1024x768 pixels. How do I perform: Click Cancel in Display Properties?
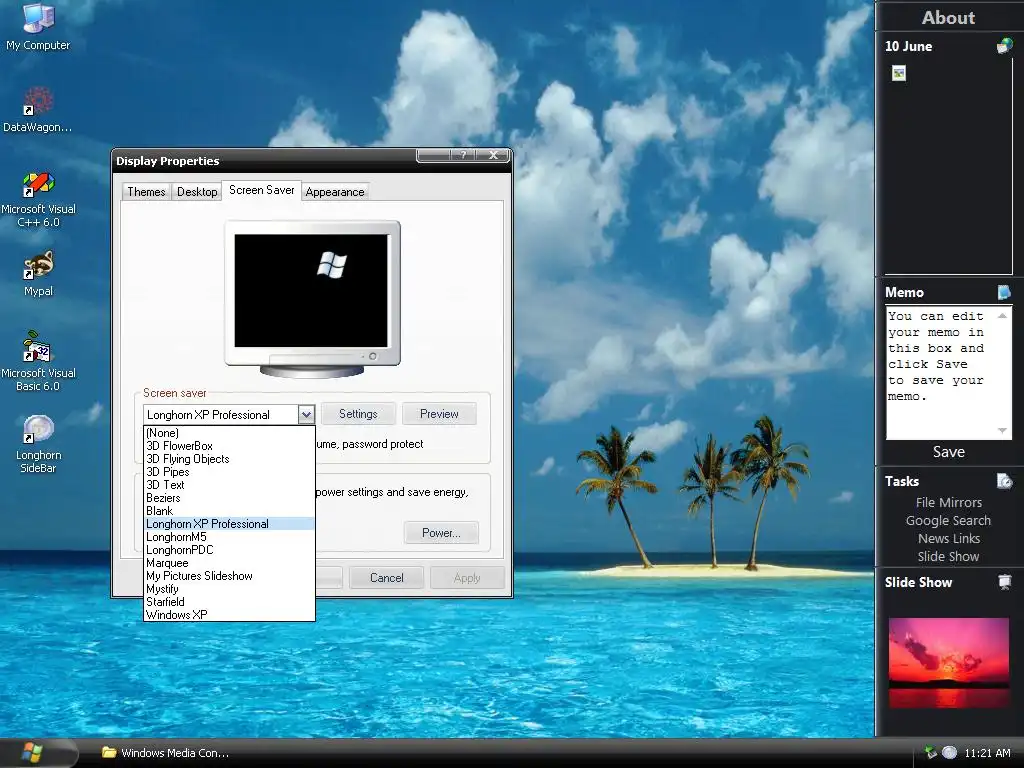[387, 578]
